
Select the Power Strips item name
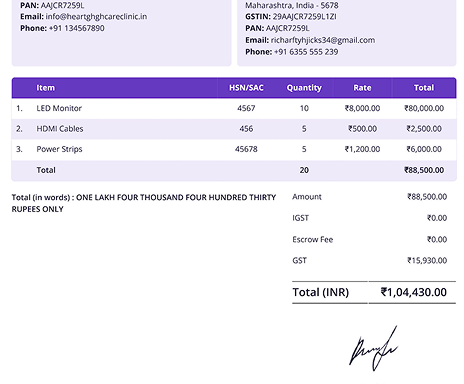click(x=59, y=149)
